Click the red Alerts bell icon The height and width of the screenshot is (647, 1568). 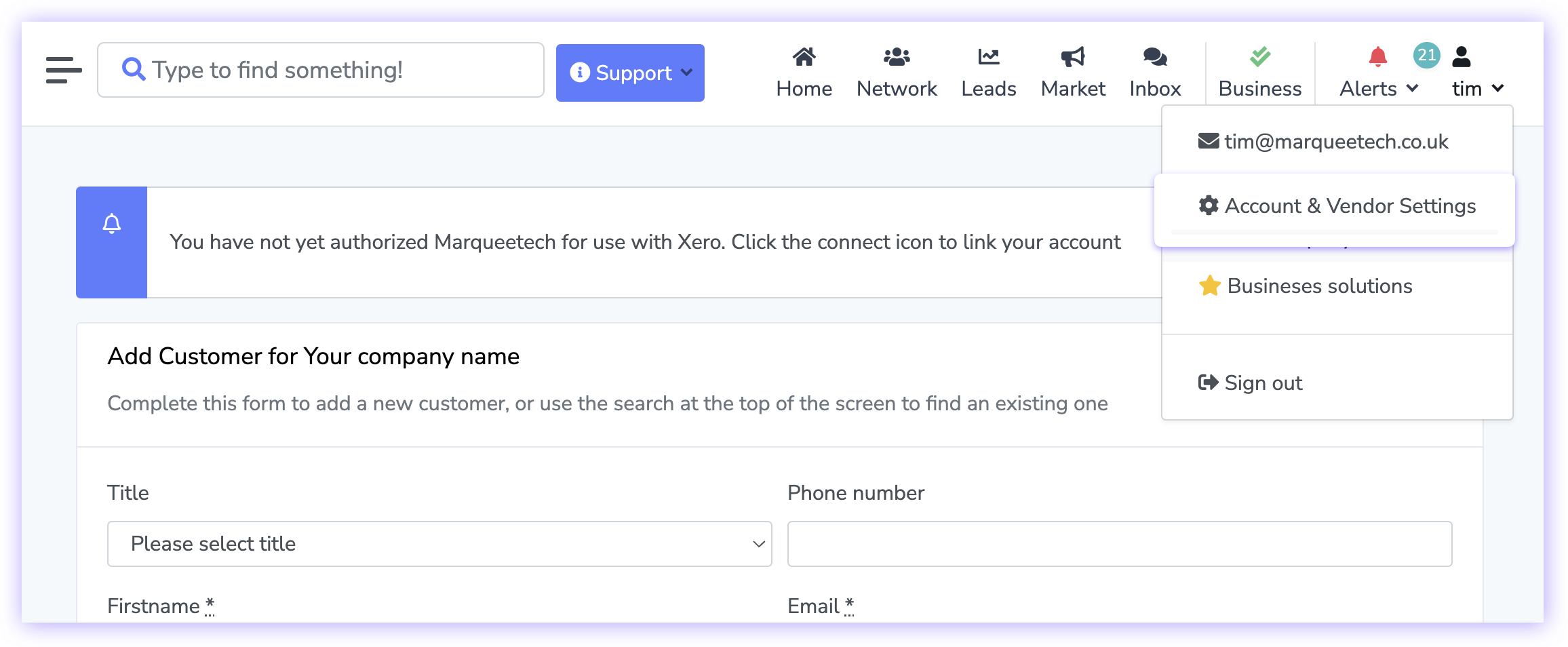pos(1377,57)
